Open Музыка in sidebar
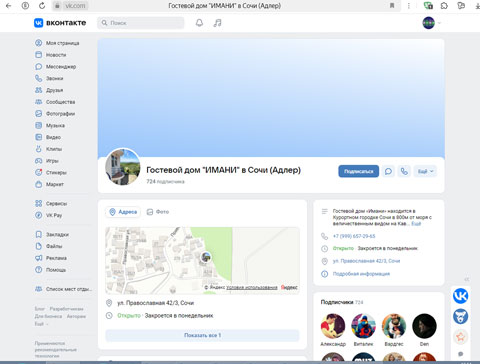 pyautogui.click(x=50, y=125)
